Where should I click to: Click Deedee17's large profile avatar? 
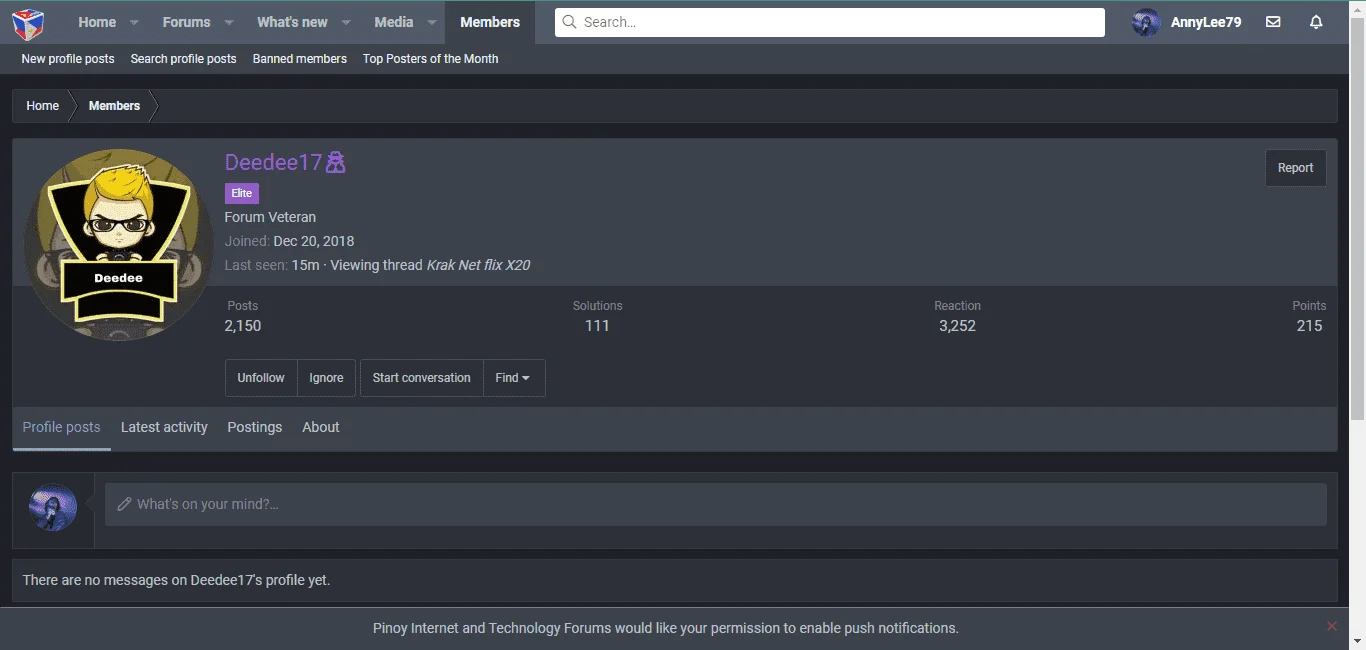click(118, 245)
